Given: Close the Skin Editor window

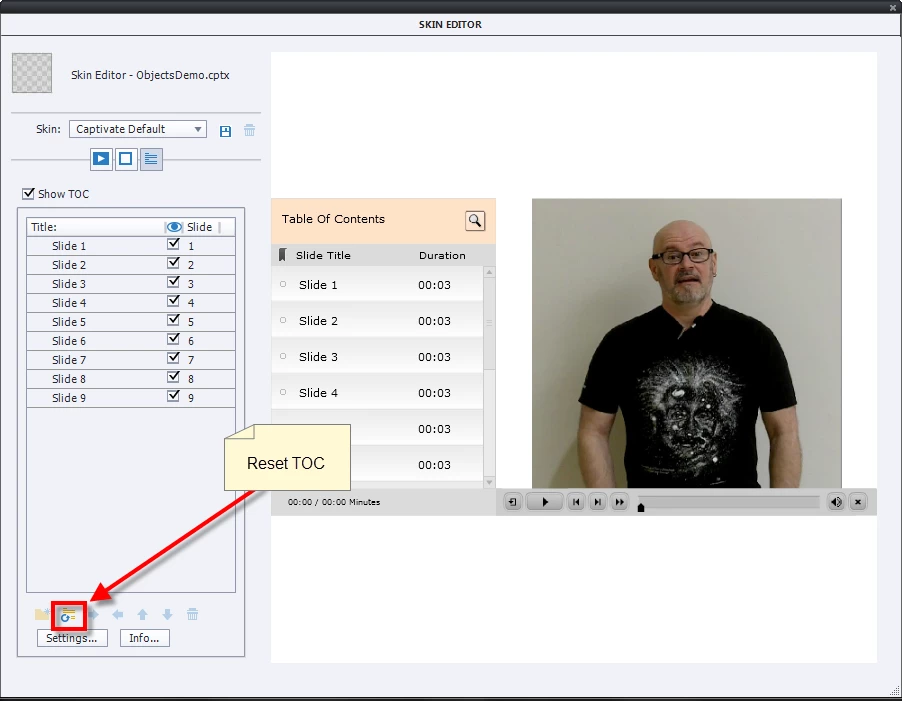Looking at the screenshot, I should coord(893,7).
